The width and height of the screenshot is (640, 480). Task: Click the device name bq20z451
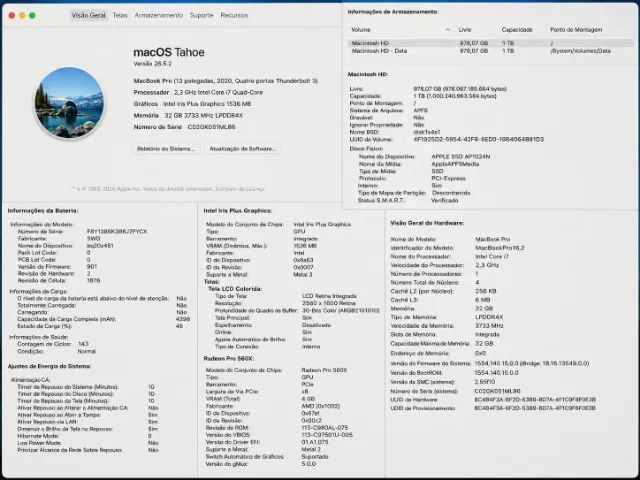[100, 246]
